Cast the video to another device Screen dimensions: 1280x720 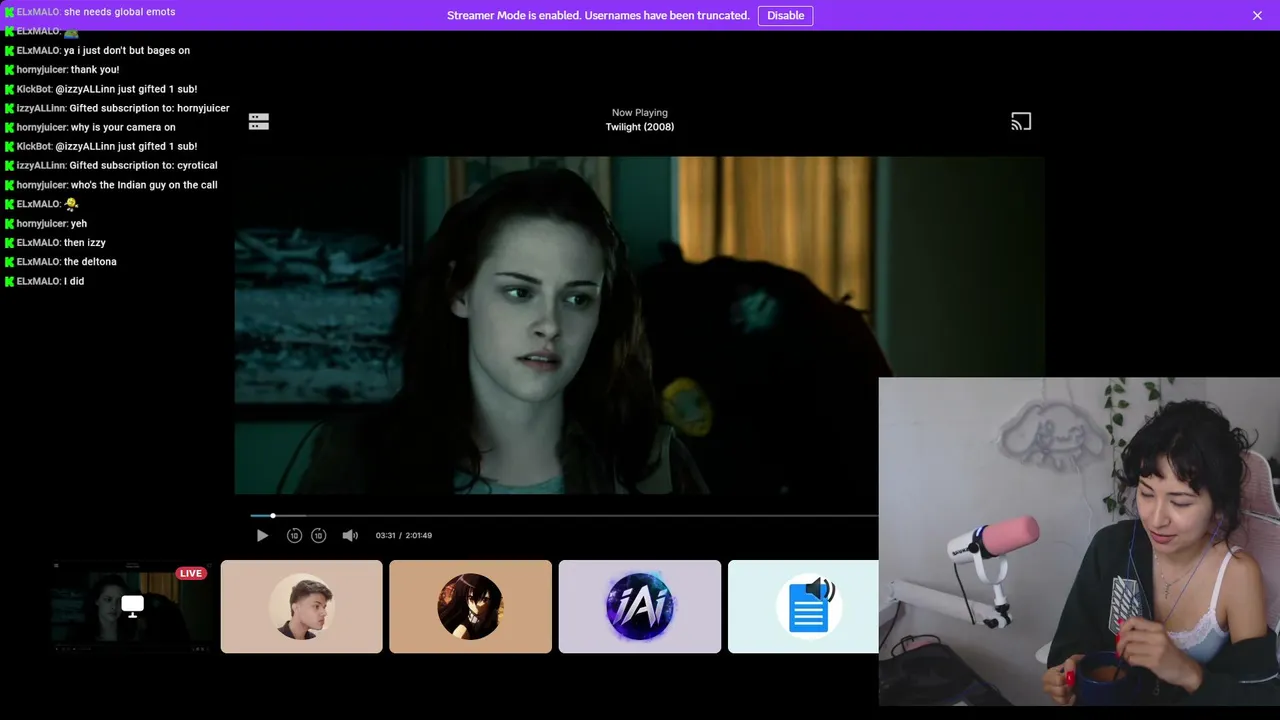coord(1021,121)
